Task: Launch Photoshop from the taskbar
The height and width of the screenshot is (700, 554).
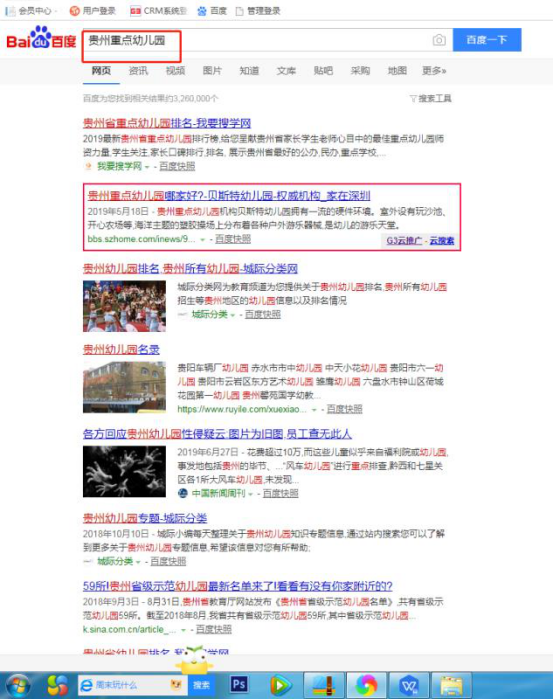Action: (239, 684)
